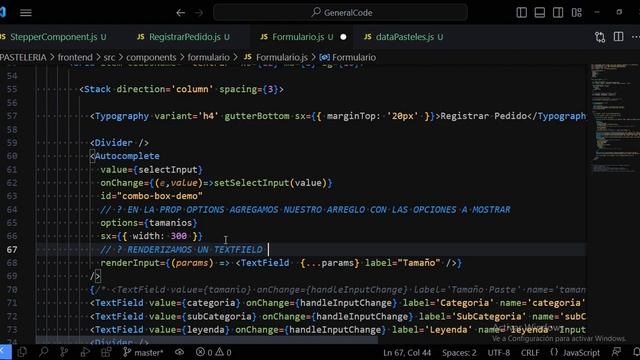Click the comment 'RENDERIZAMOS UN TEXTFIELD'
Screen dimensions: 640x360
(182, 249)
